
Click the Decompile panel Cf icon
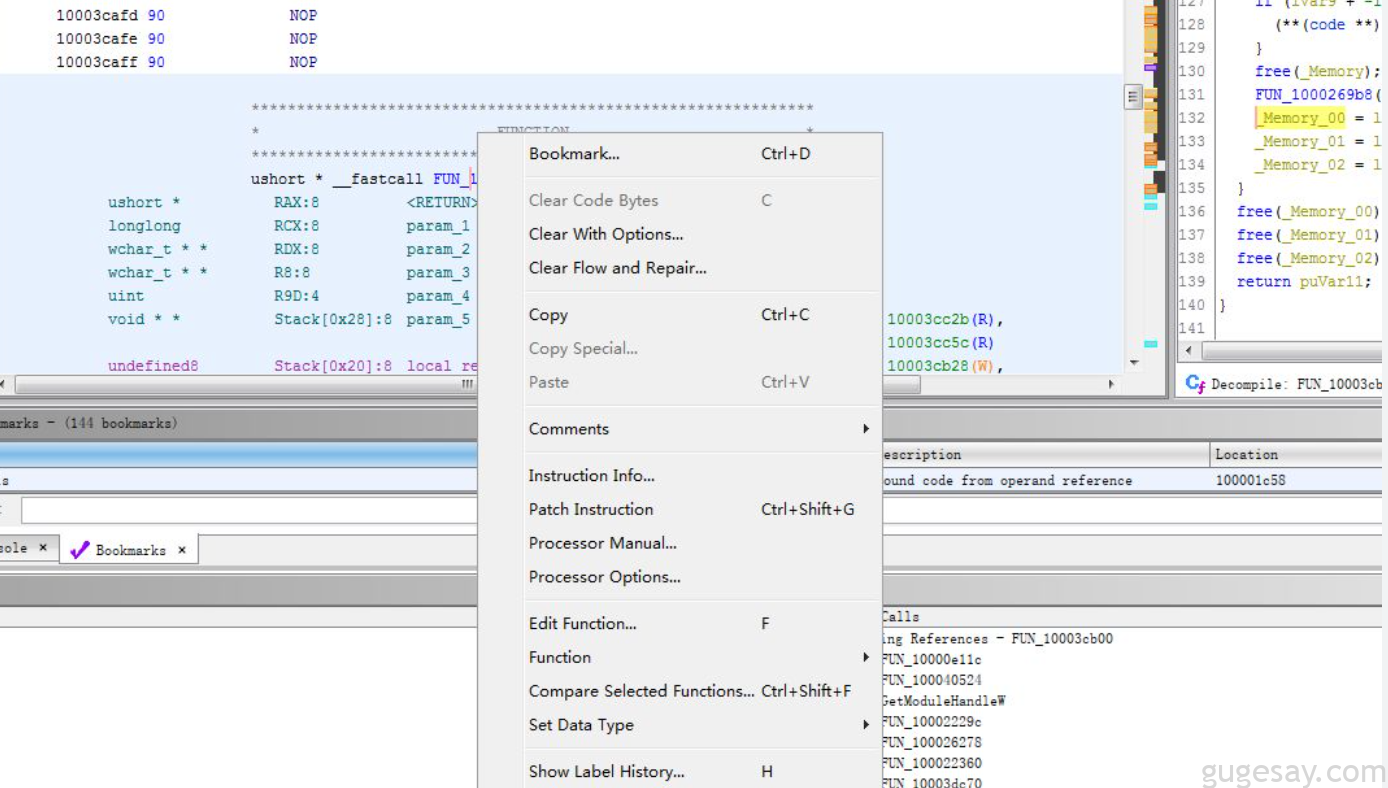[1194, 384]
